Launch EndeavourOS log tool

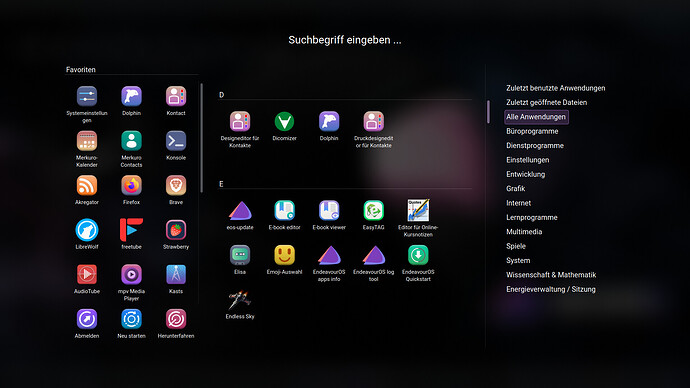(373, 255)
